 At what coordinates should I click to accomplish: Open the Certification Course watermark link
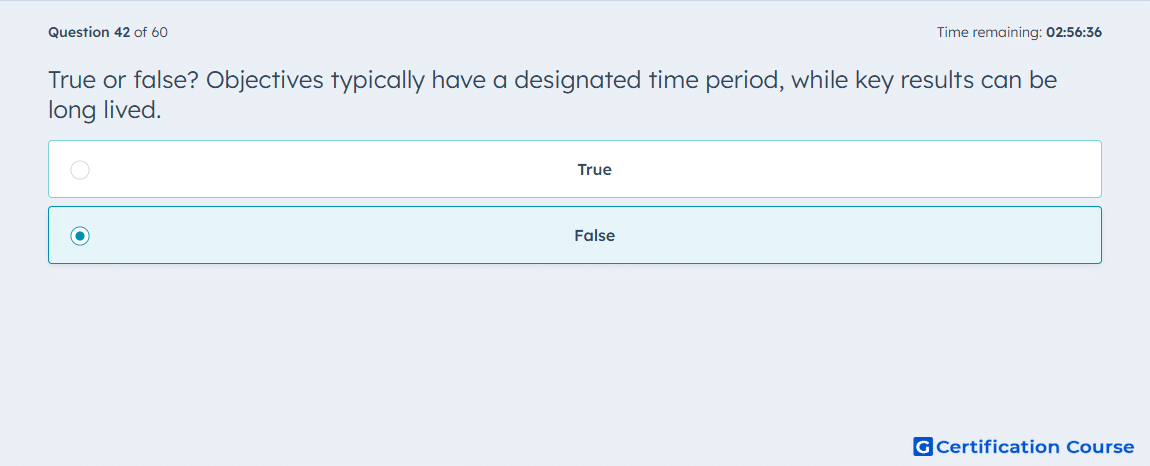pos(1024,446)
